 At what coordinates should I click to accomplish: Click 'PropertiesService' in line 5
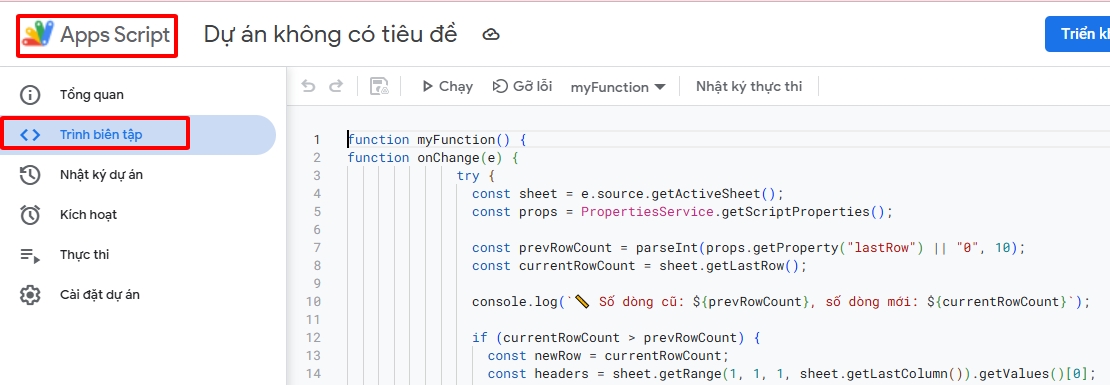(x=646, y=212)
